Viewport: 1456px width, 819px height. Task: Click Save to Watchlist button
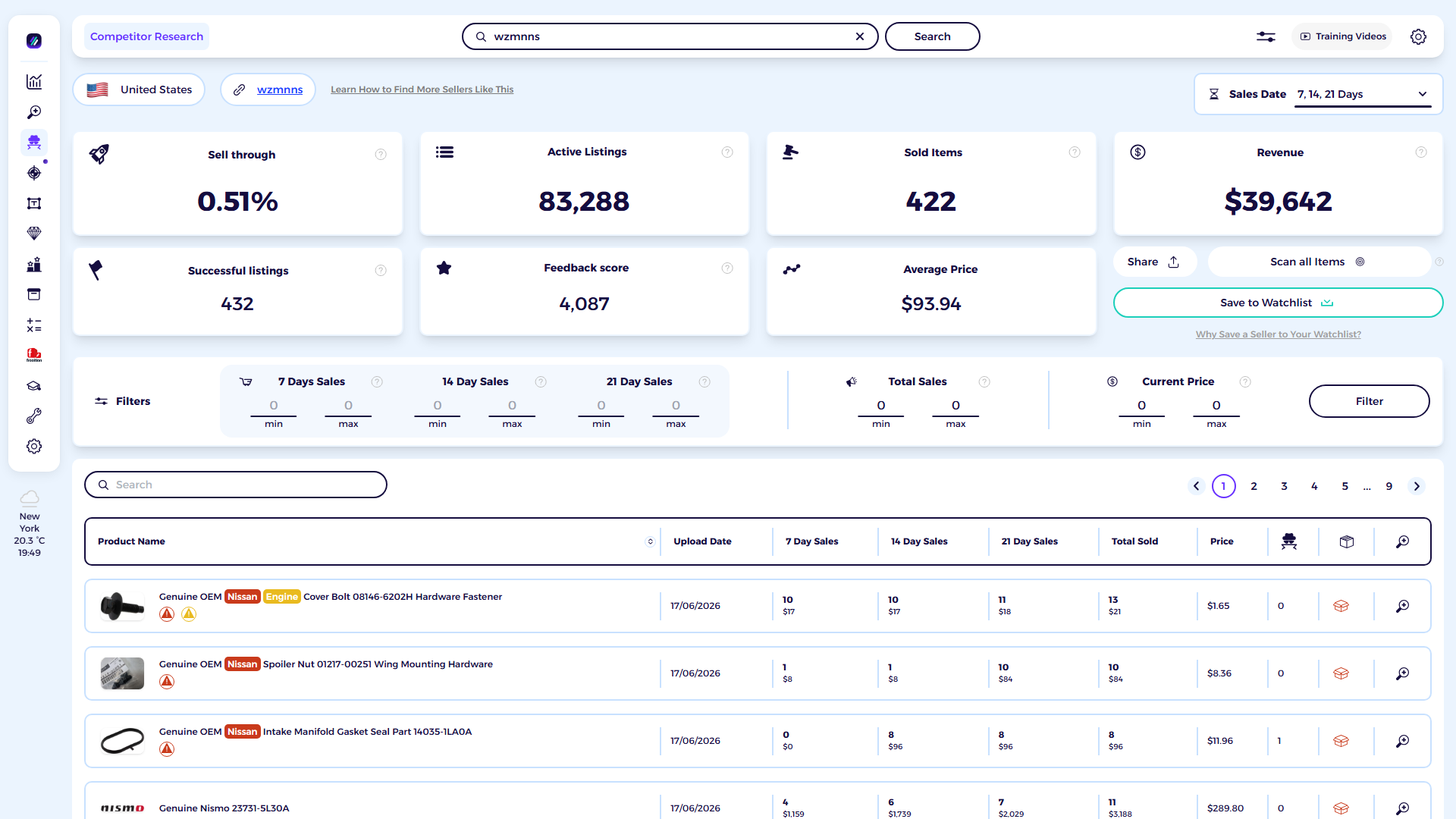[x=1278, y=303]
